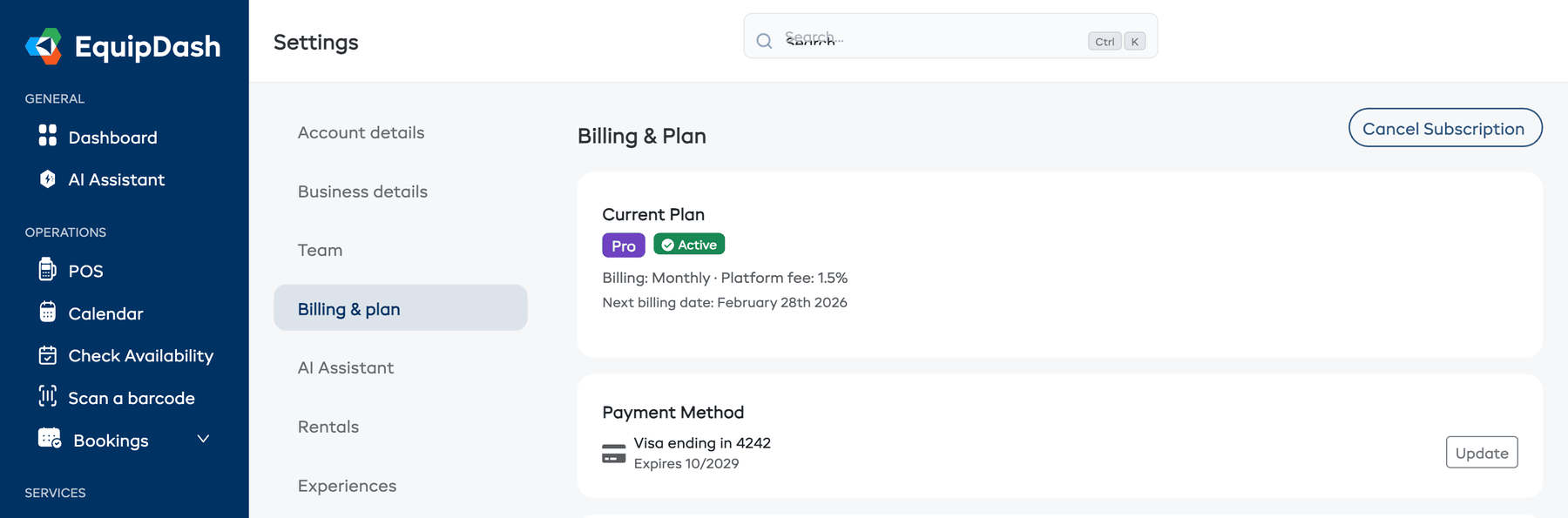The height and width of the screenshot is (518, 1568).
Task: Click the Scan a barcode icon
Action: point(48,396)
